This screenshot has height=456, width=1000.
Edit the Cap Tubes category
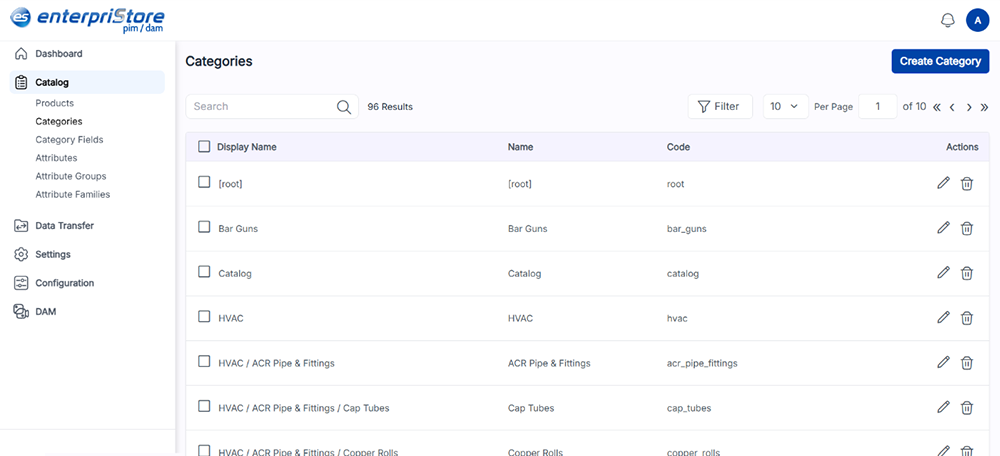tap(943, 408)
